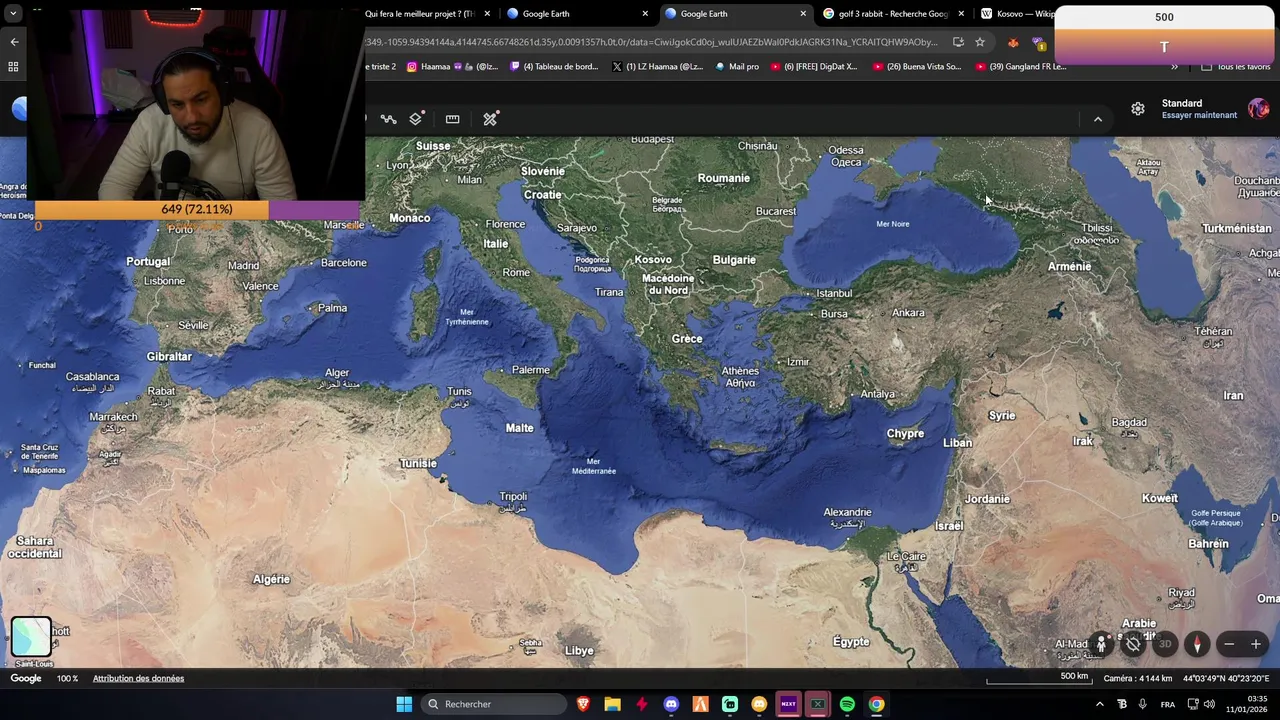Click the coordinates 44°03'49"N 40°23'20"E

[x=1226, y=678]
